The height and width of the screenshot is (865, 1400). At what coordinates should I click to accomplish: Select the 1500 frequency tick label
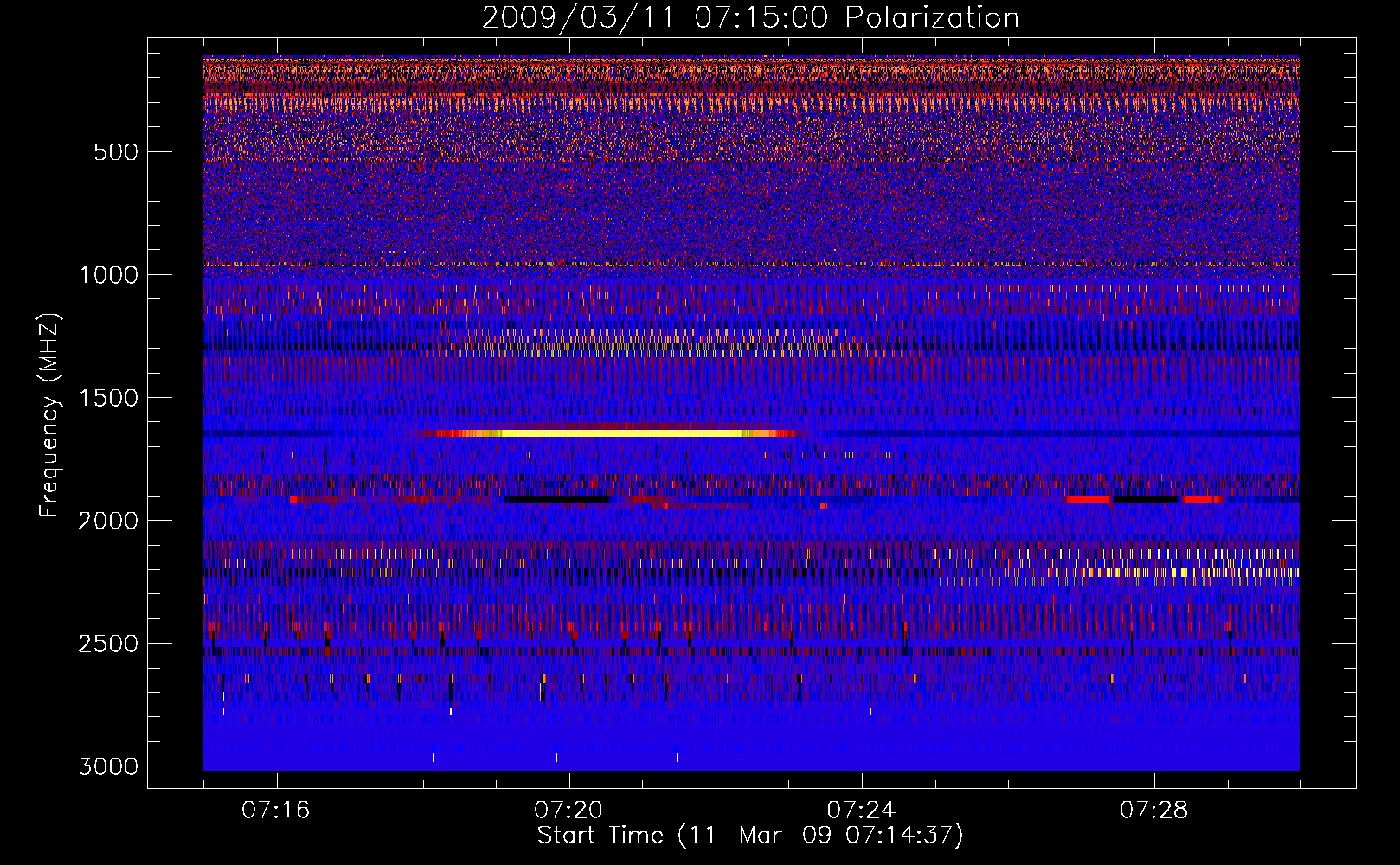coord(108,398)
